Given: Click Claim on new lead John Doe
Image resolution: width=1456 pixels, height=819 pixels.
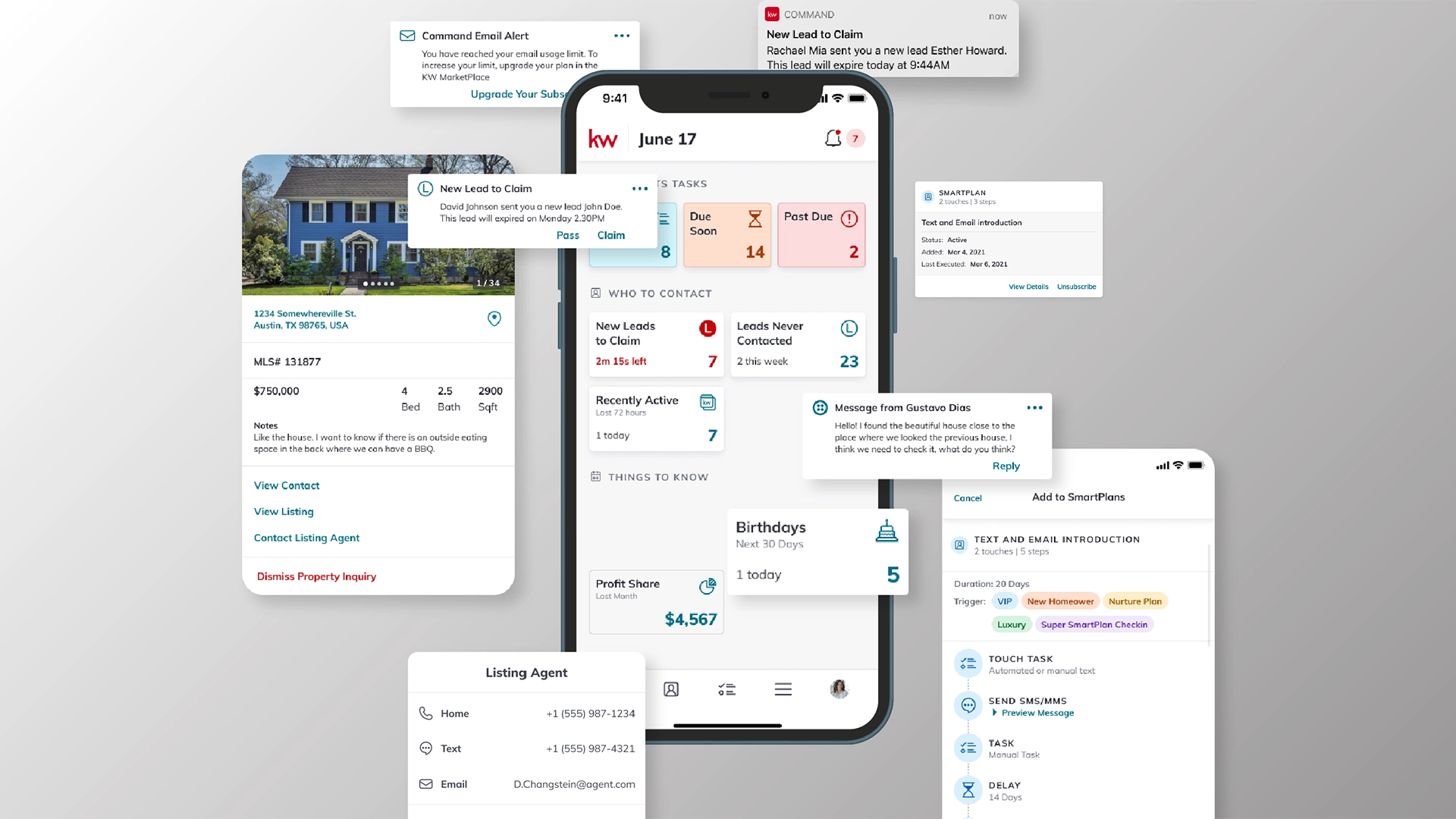Looking at the screenshot, I should tap(611, 234).
